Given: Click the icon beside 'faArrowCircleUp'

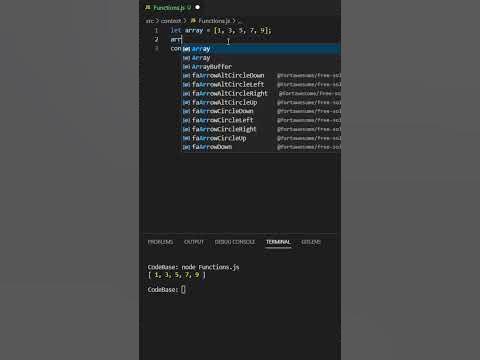Looking at the screenshot, I should coord(186,138).
